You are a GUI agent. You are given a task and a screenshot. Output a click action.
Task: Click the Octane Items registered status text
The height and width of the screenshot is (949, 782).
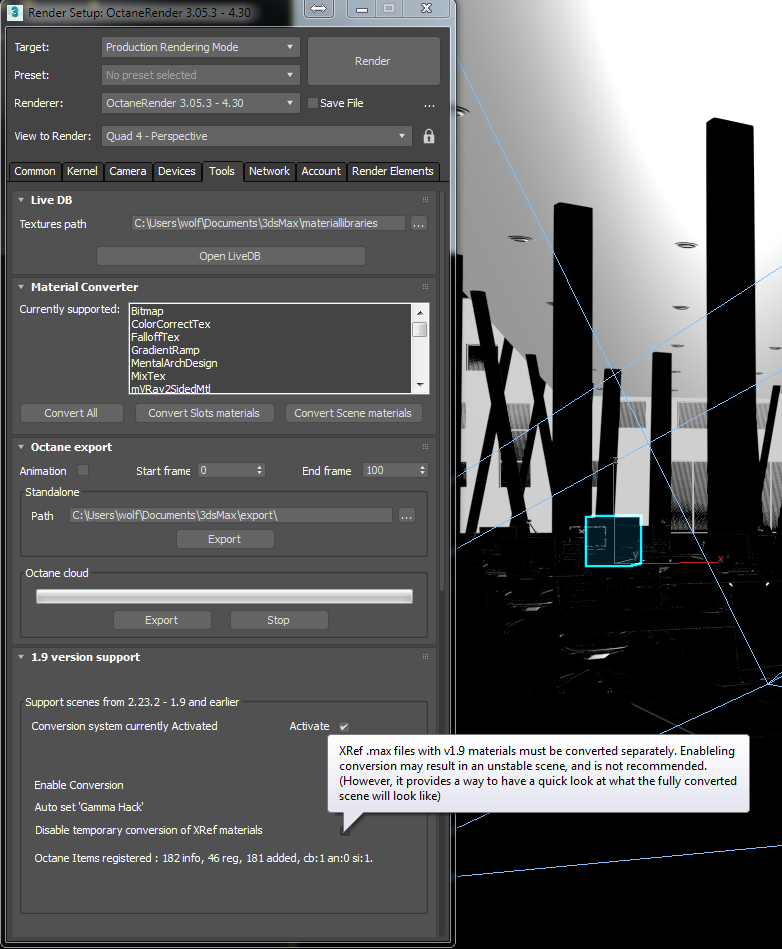pos(203,858)
